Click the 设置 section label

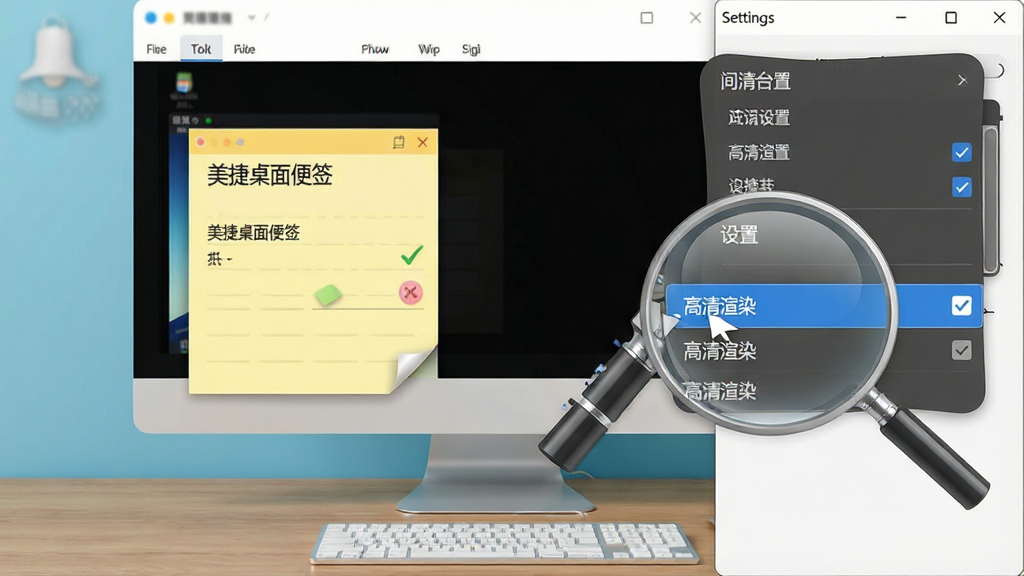[x=739, y=234]
